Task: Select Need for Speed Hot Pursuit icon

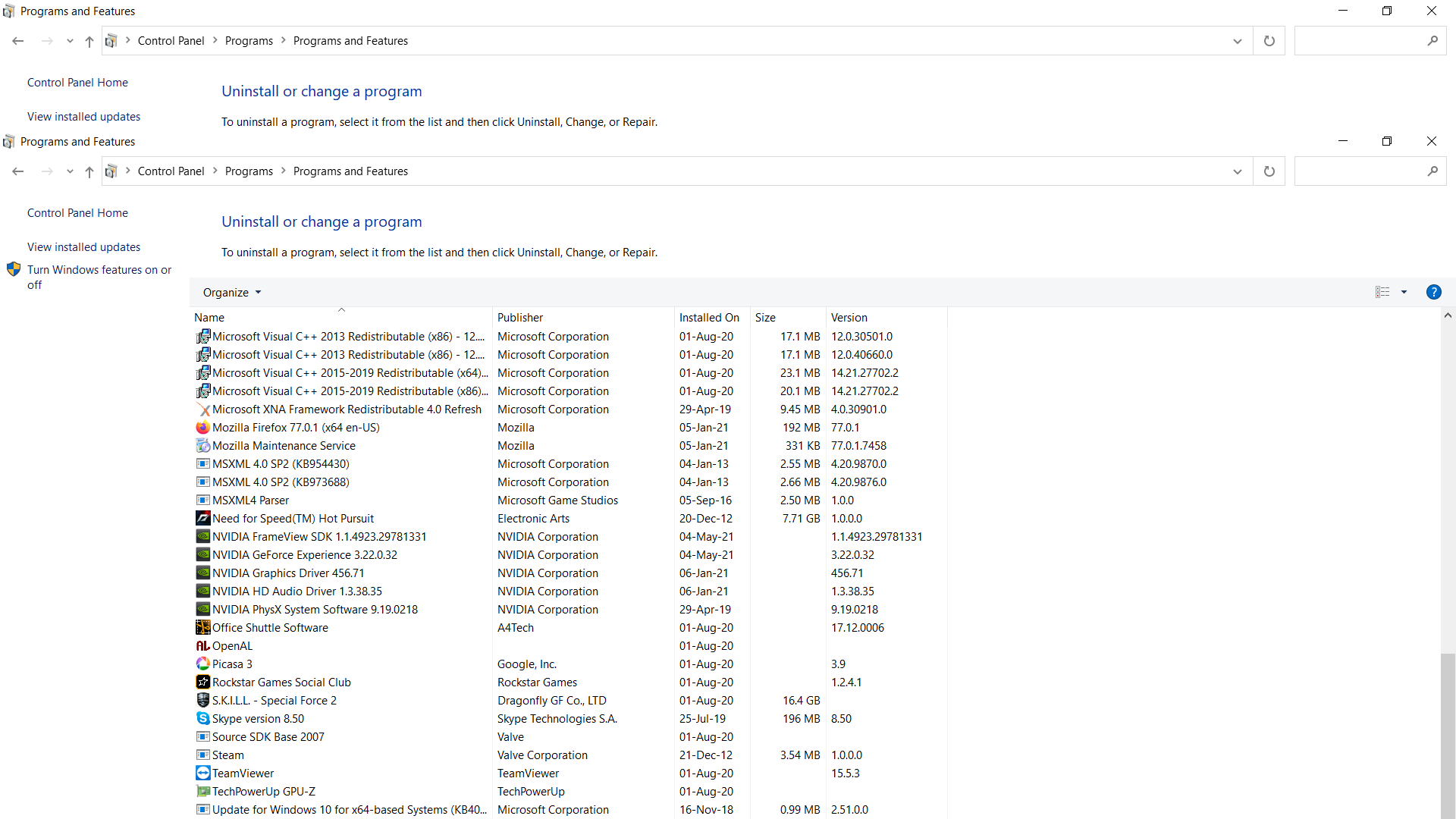Action: point(202,519)
